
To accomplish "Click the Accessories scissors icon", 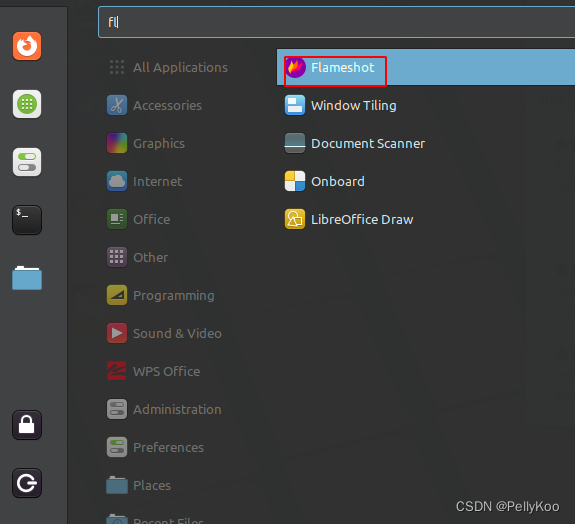I will tap(117, 105).
